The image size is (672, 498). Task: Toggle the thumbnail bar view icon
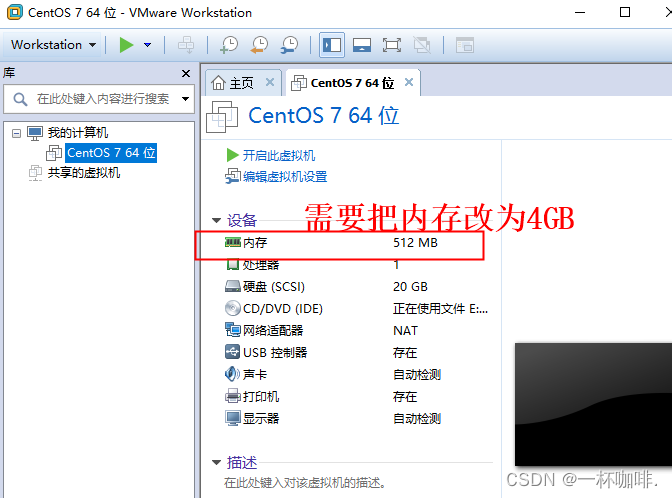[362, 45]
